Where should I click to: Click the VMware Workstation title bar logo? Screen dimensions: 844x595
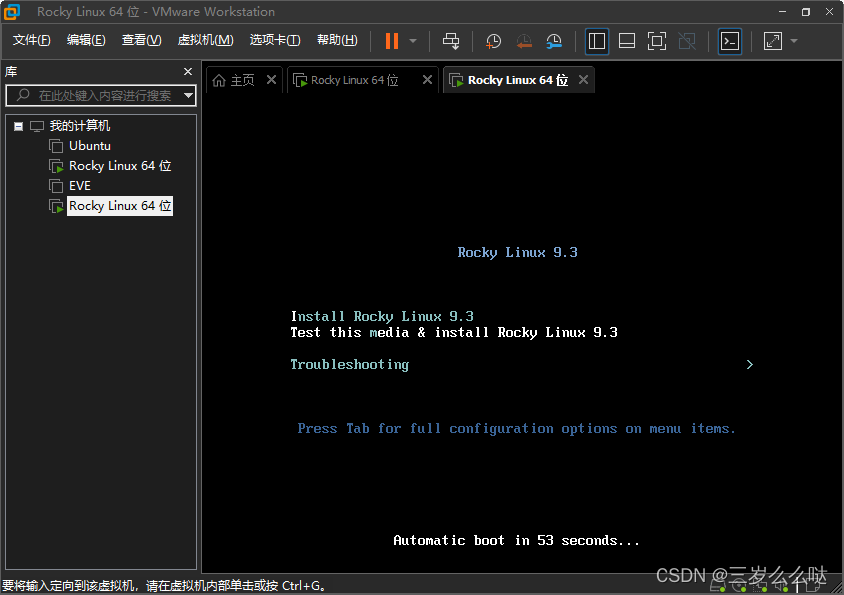12,11
